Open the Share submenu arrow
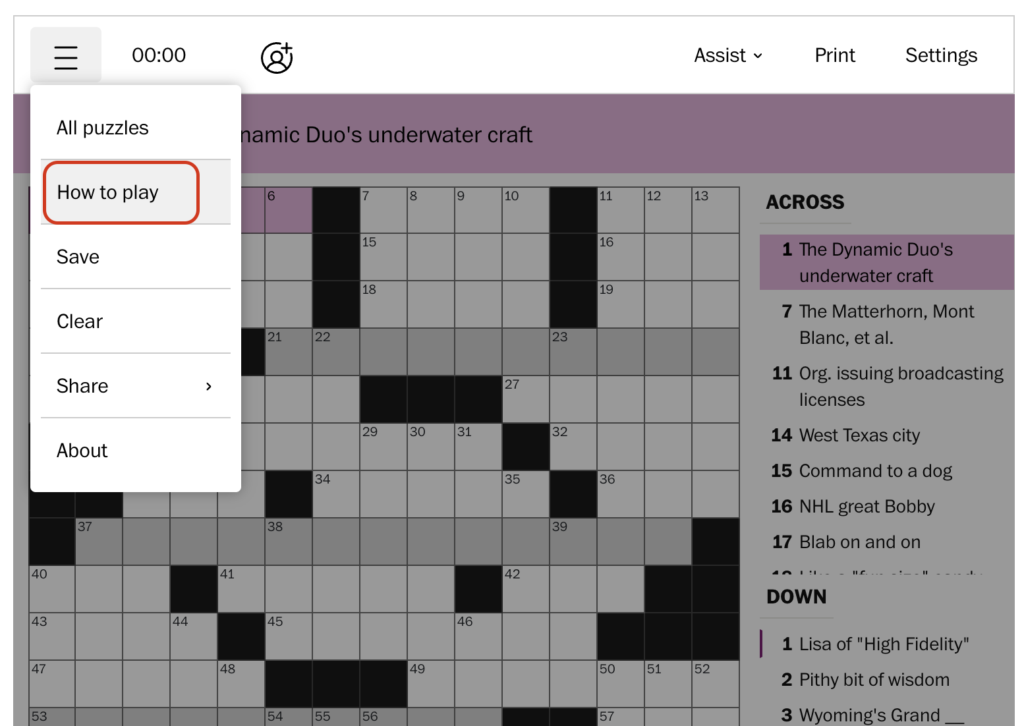This screenshot has width=1024, height=726. pyautogui.click(x=209, y=387)
